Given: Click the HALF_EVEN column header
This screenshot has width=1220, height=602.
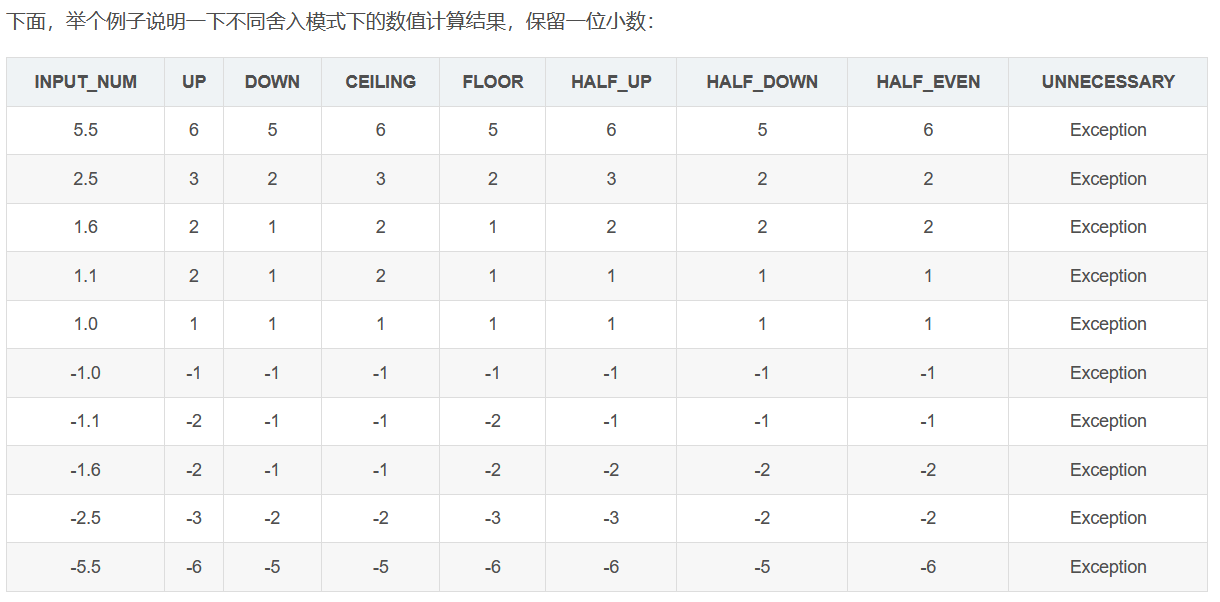Looking at the screenshot, I should click(928, 82).
